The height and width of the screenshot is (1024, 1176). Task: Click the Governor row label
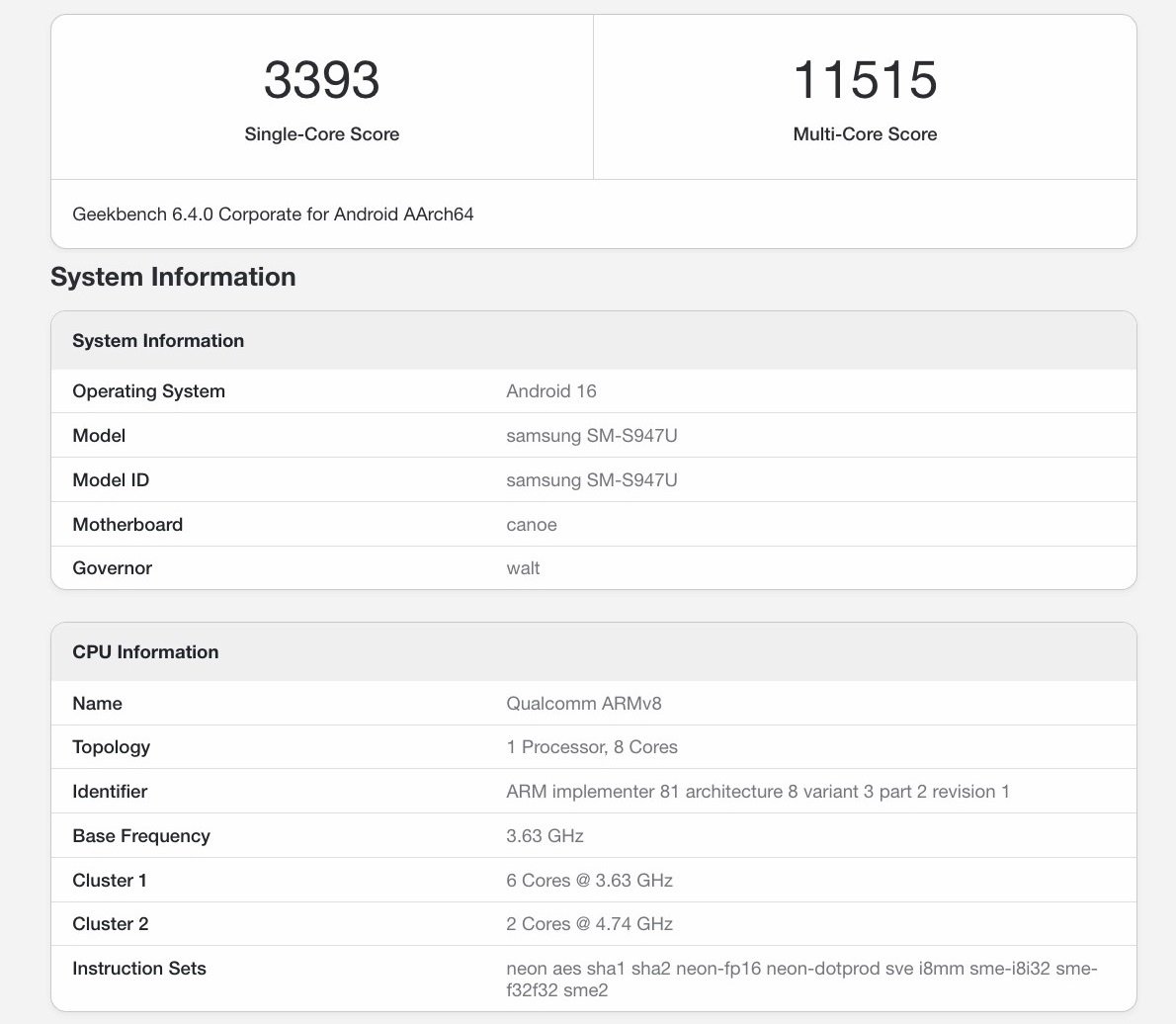point(113,568)
